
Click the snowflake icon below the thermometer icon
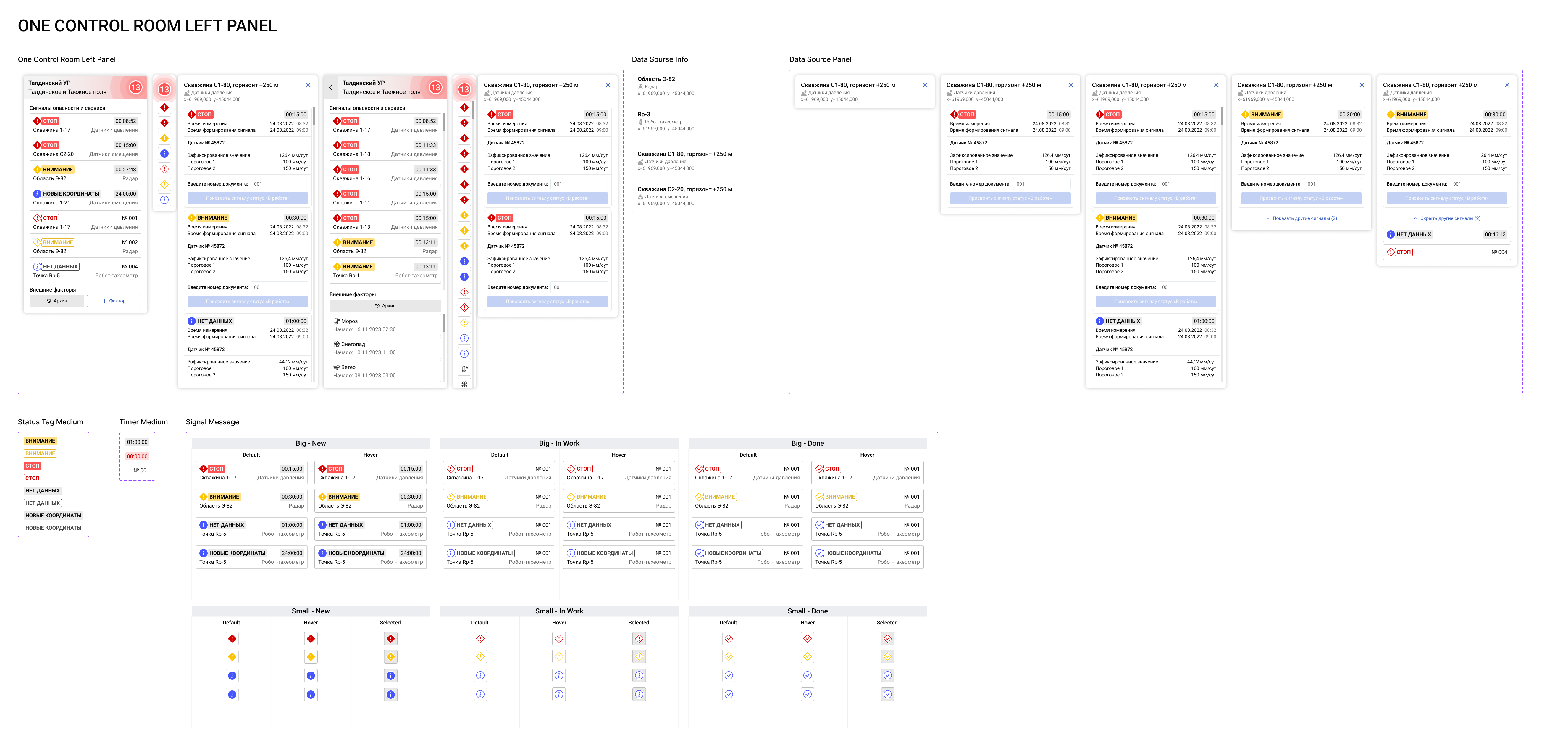(464, 384)
